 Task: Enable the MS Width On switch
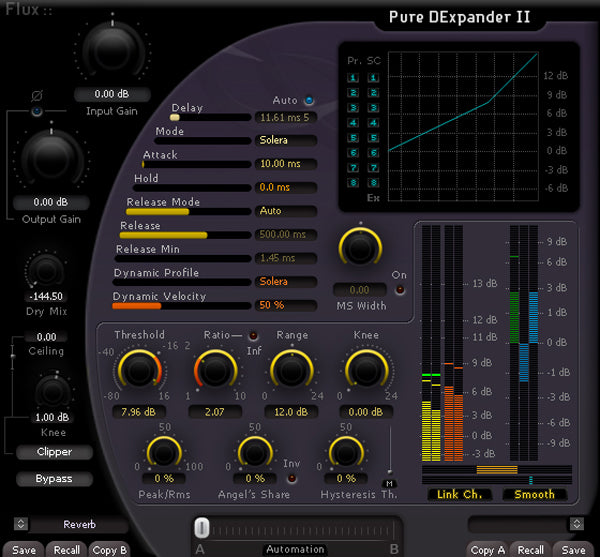[x=401, y=290]
